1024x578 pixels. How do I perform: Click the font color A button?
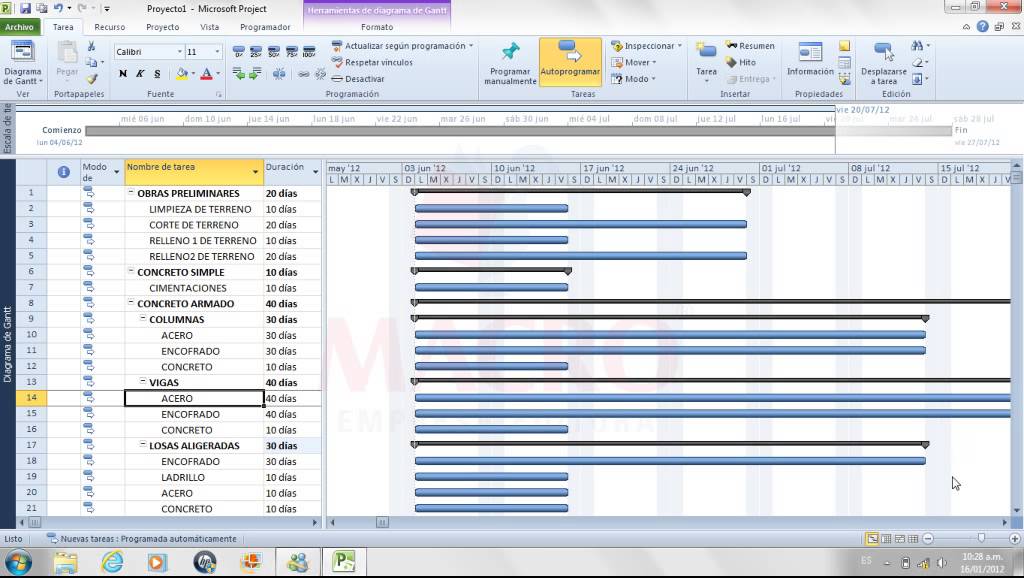(206, 74)
